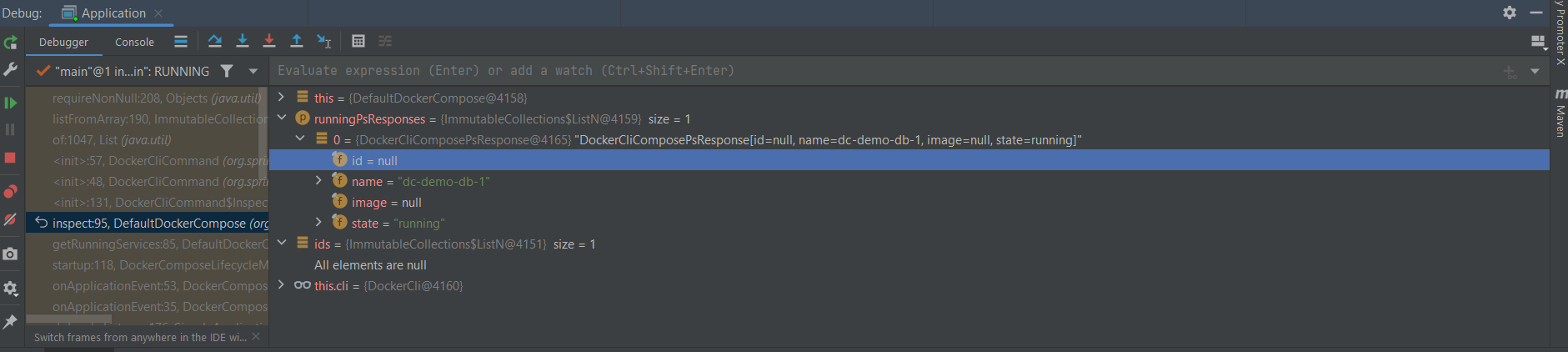Collapse the runningPsResponses node
This screenshot has width=1568, height=352.
click(x=282, y=118)
